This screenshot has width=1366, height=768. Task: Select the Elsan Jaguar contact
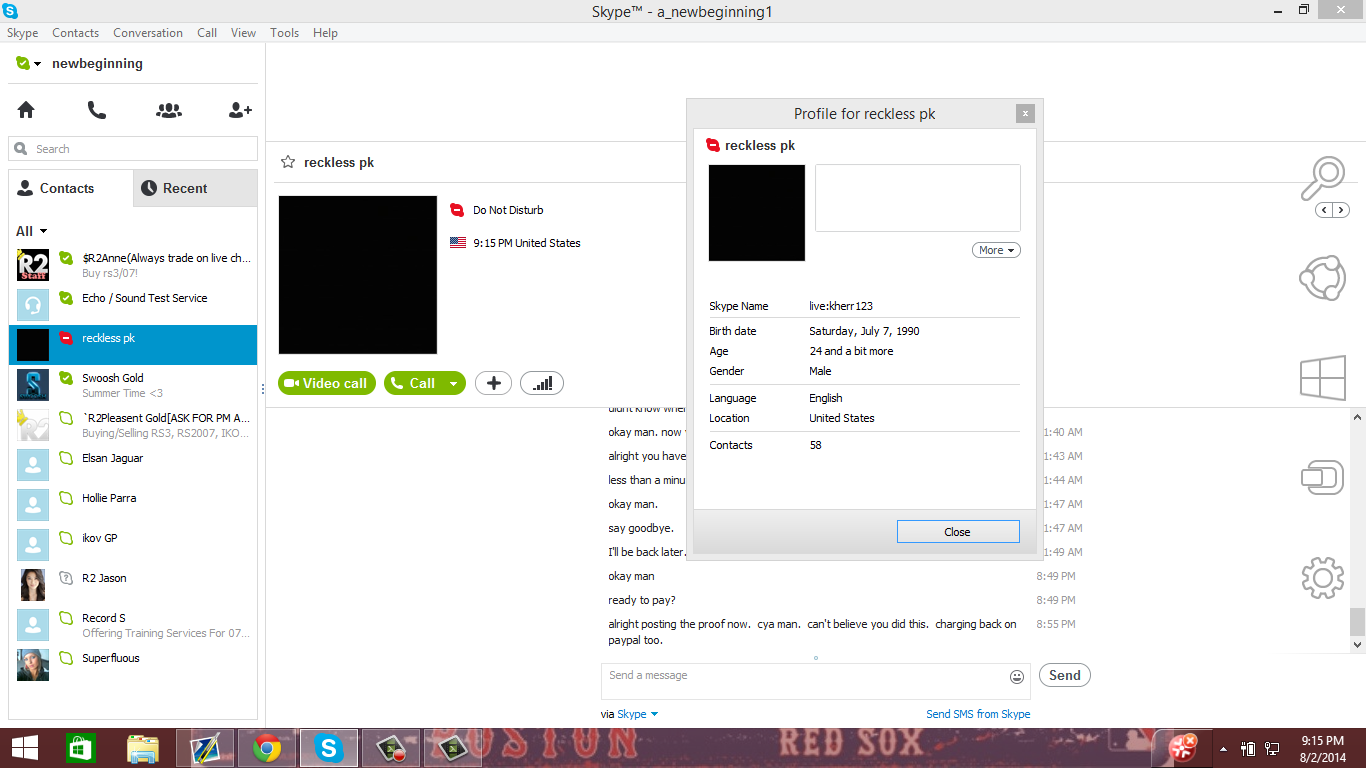(133, 465)
